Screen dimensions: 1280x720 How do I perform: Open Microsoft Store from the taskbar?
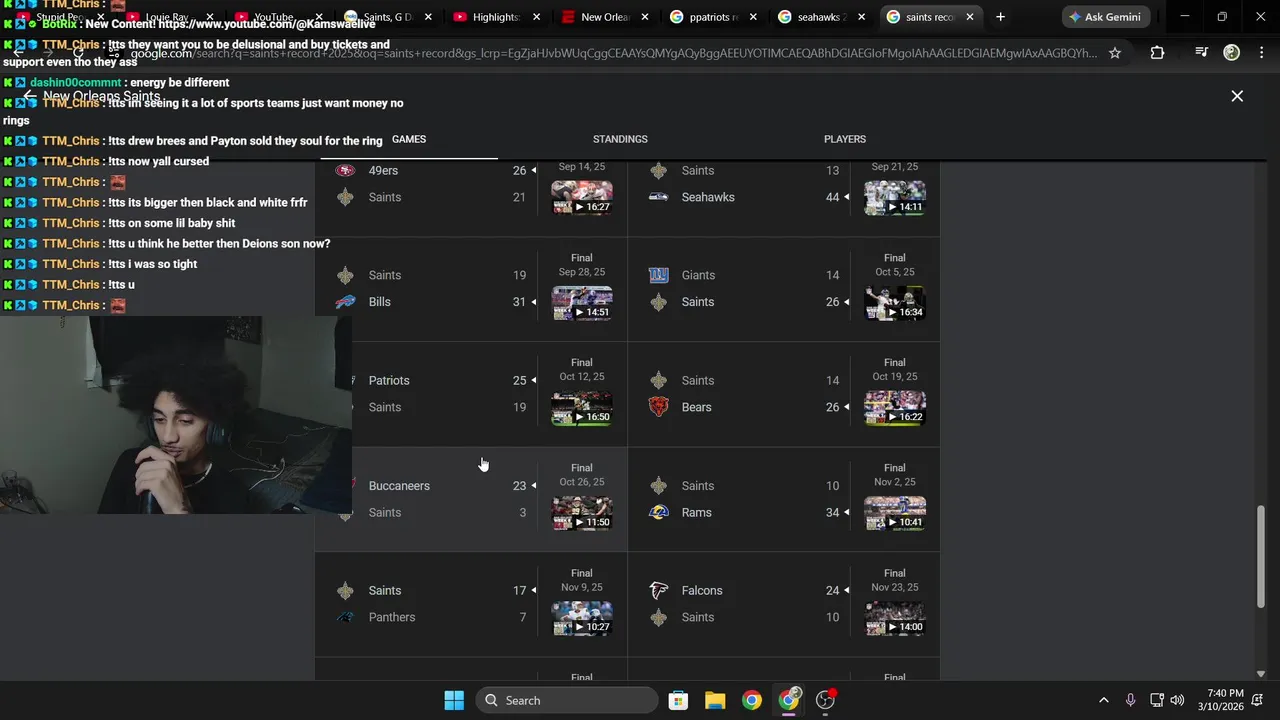678,700
